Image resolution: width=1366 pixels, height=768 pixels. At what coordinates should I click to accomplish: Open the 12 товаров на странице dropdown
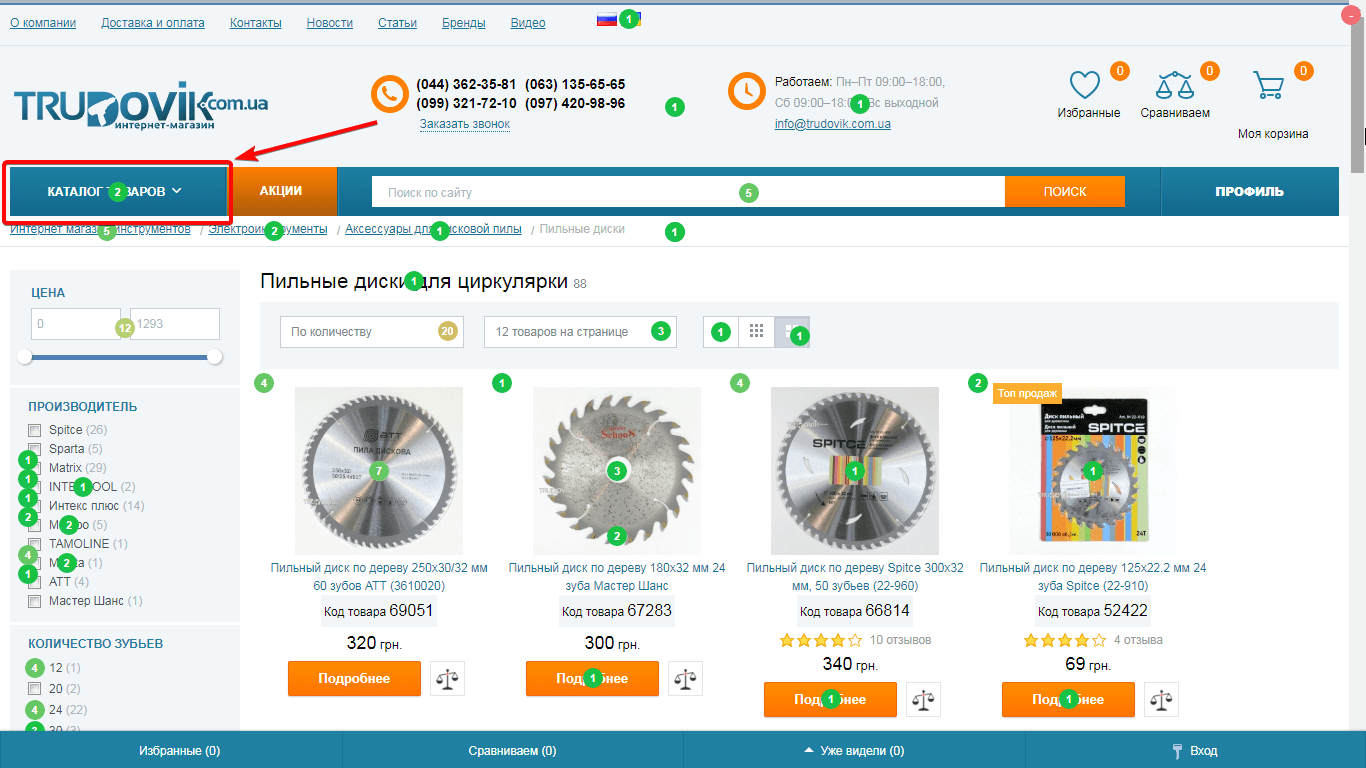click(x=580, y=332)
